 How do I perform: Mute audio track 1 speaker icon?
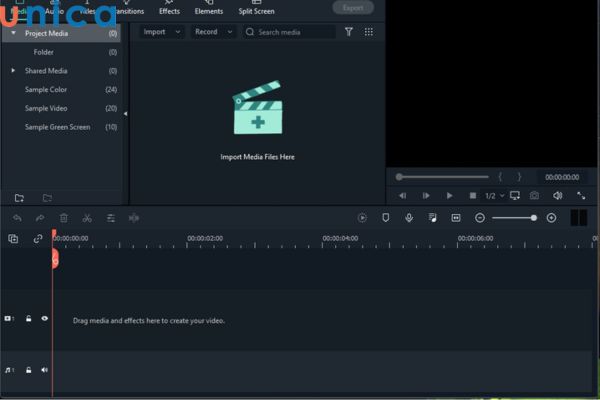point(44,370)
